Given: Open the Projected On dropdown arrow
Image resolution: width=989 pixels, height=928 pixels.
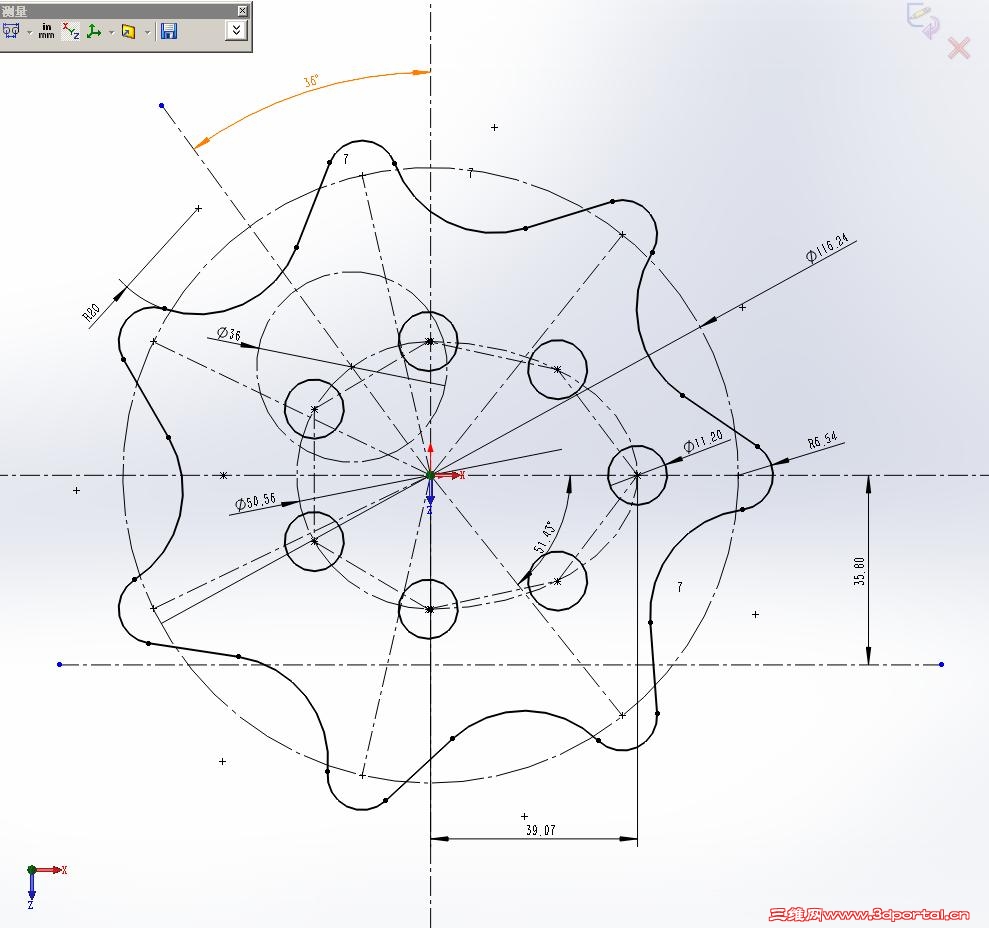Looking at the screenshot, I should click(x=148, y=32).
